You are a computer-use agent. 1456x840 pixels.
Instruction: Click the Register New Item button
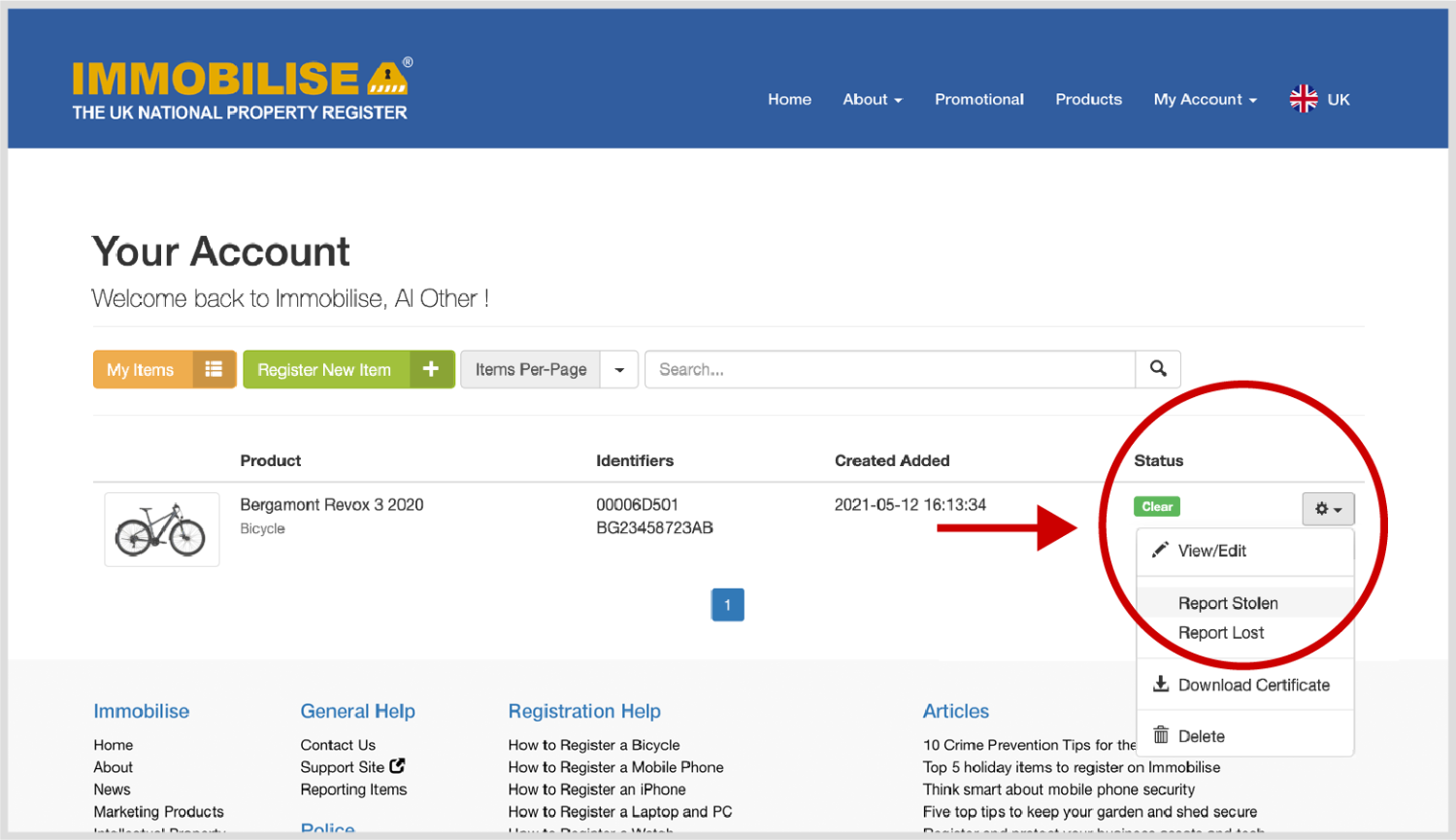[324, 370]
